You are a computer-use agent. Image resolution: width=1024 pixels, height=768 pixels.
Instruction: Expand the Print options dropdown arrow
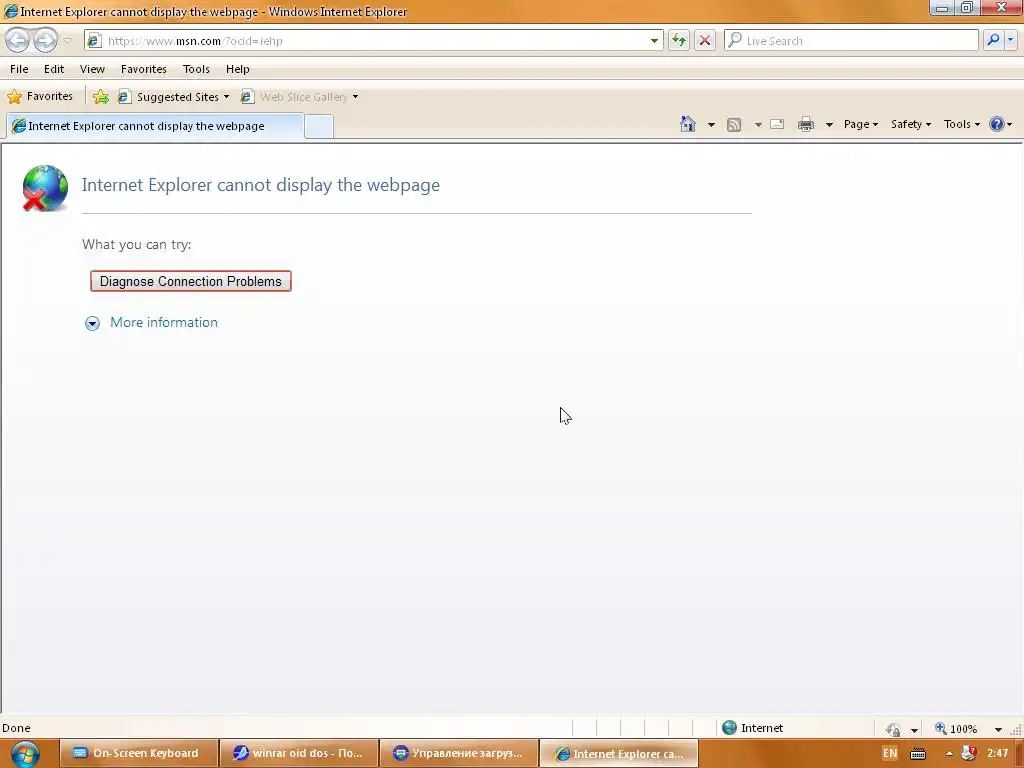pos(829,124)
